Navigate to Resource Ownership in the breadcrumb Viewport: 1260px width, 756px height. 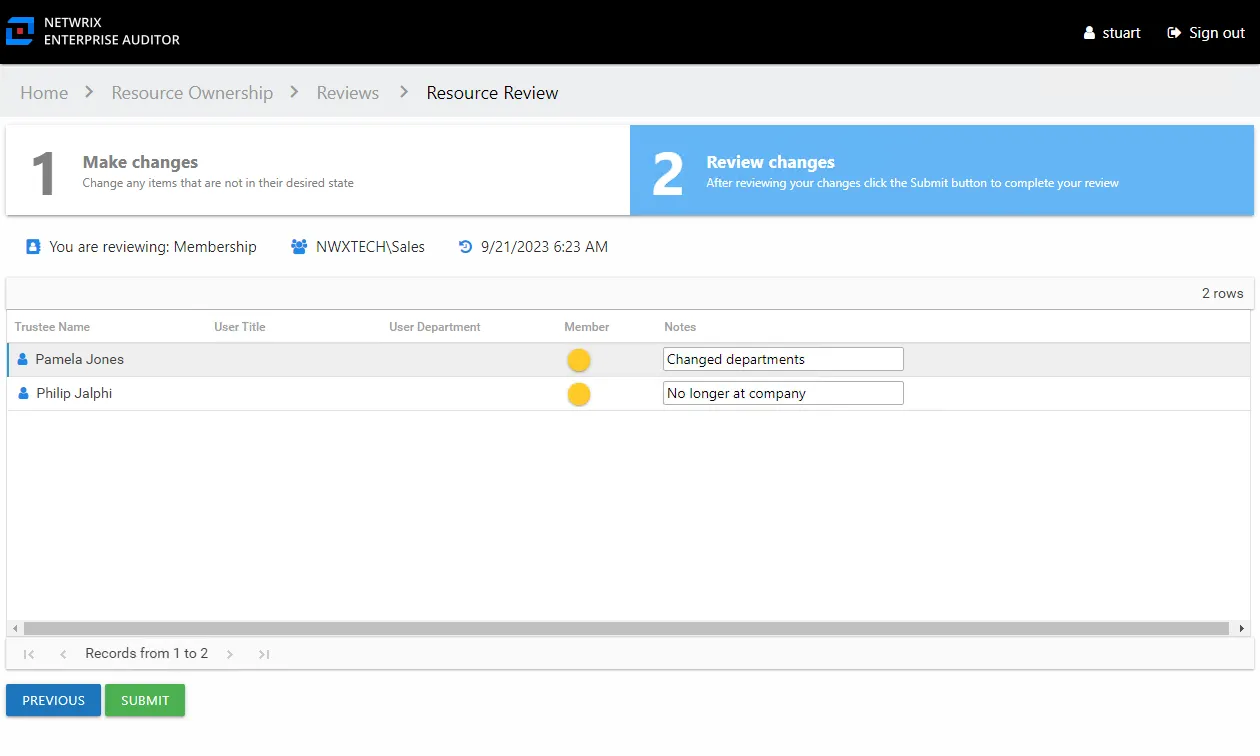tap(192, 93)
